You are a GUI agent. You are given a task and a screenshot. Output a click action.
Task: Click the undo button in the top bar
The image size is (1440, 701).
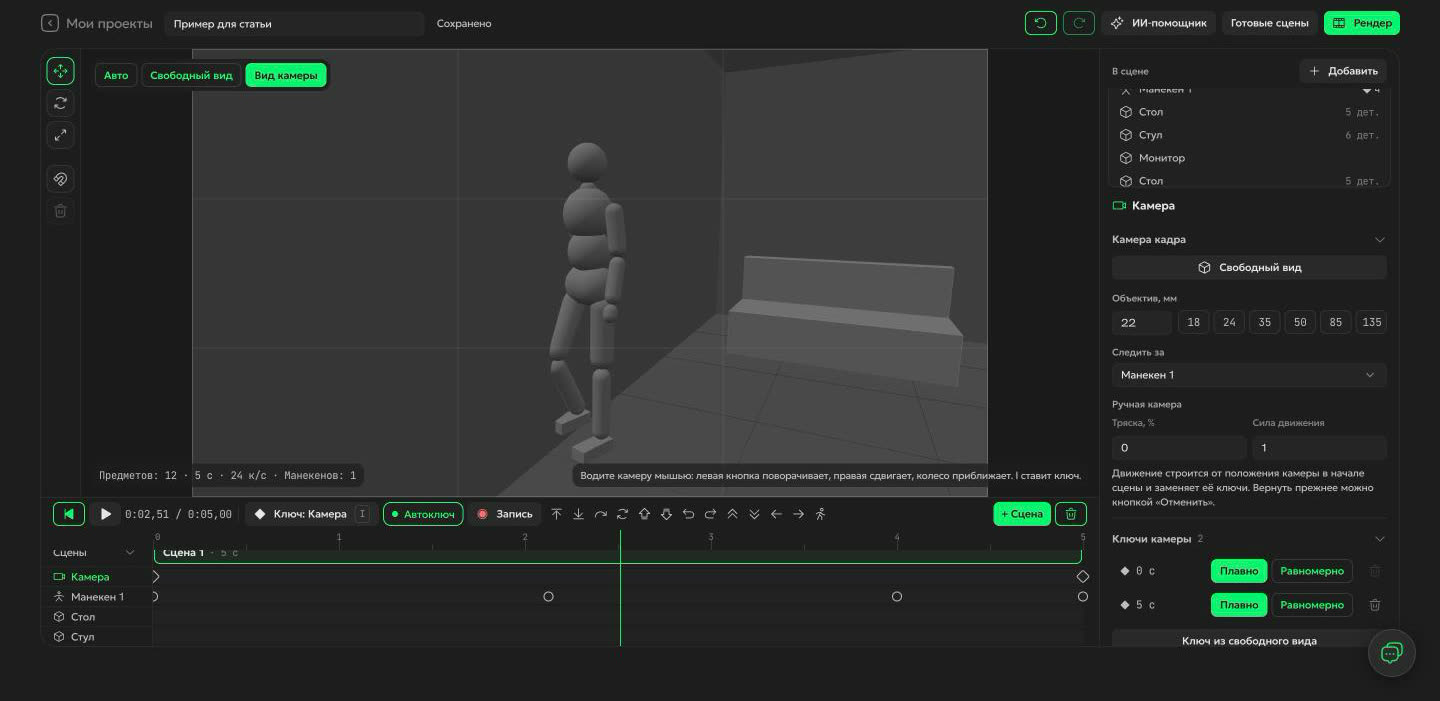coord(1041,23)
